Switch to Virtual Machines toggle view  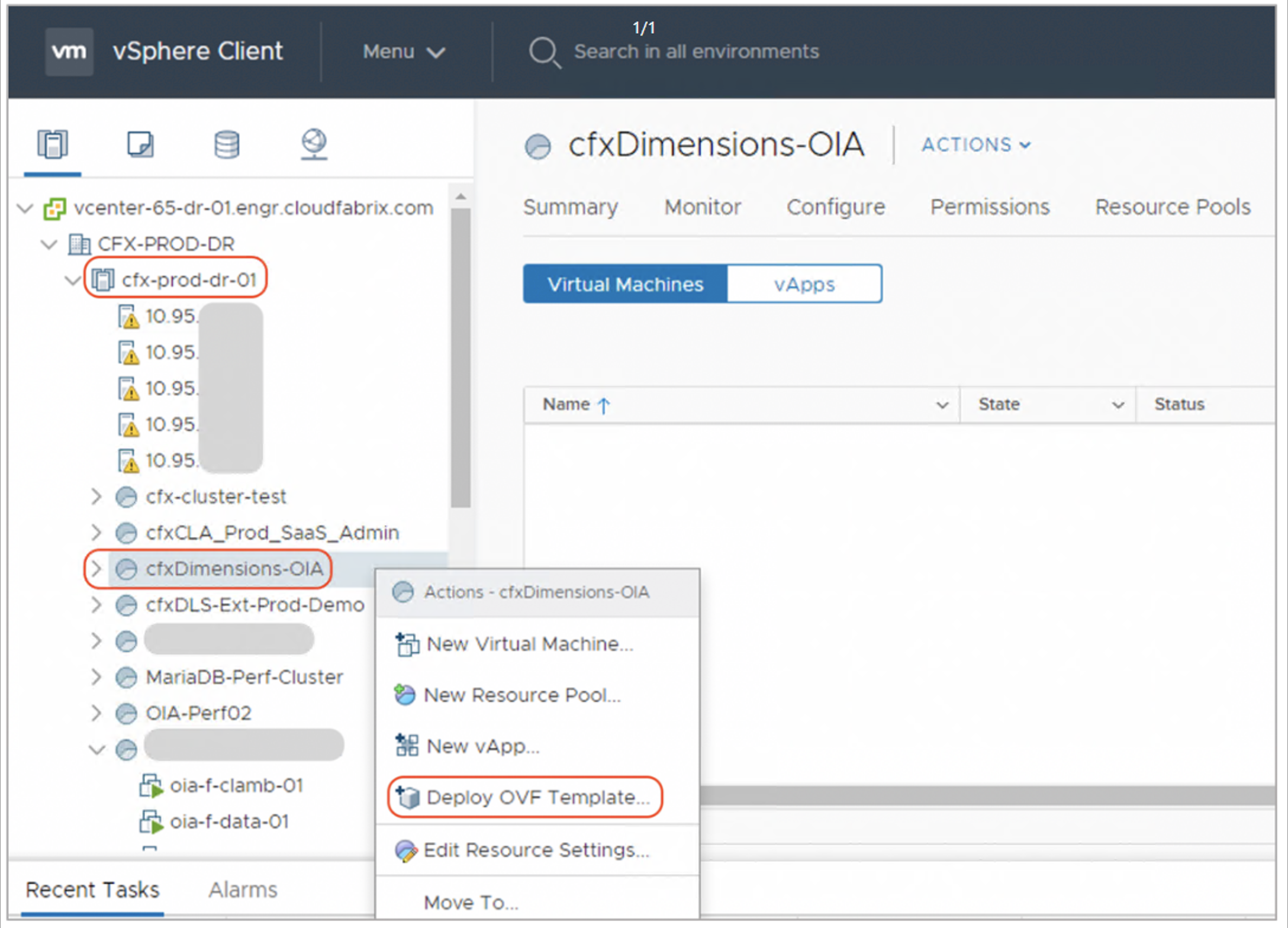pyautogui.click(x=625, y=284)
